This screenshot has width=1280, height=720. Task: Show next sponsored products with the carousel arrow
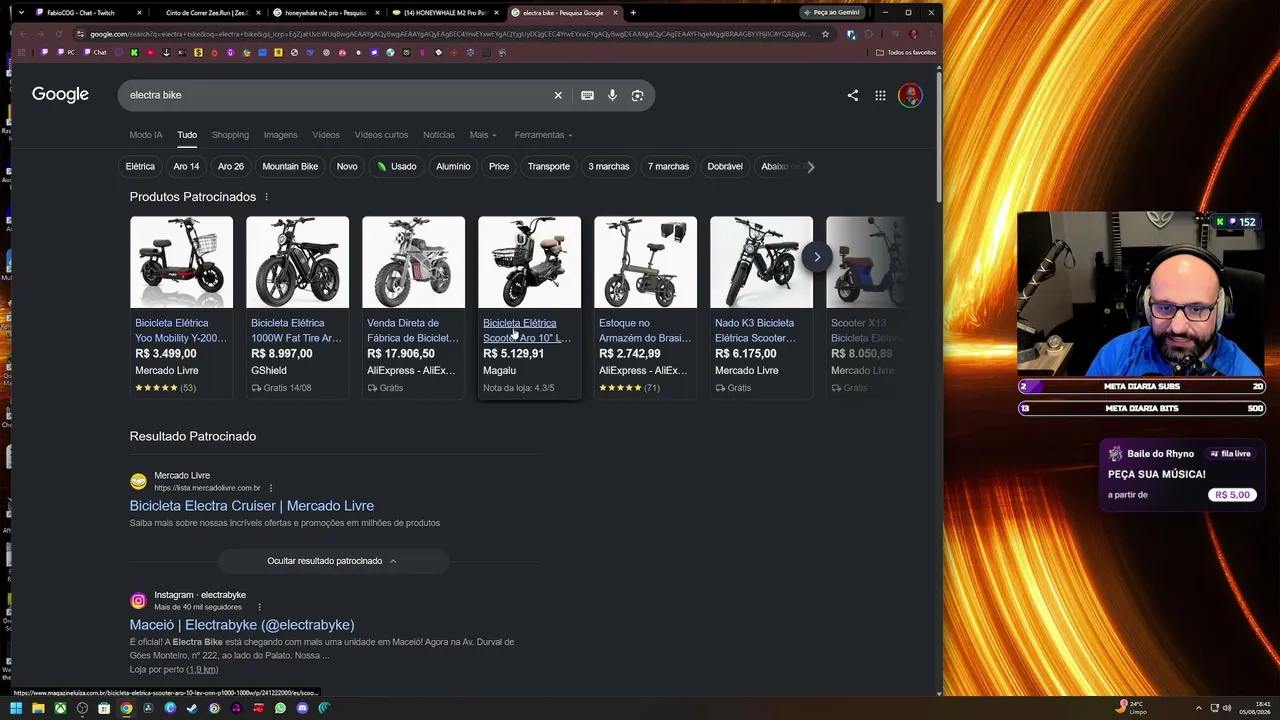tap(817, 257)
